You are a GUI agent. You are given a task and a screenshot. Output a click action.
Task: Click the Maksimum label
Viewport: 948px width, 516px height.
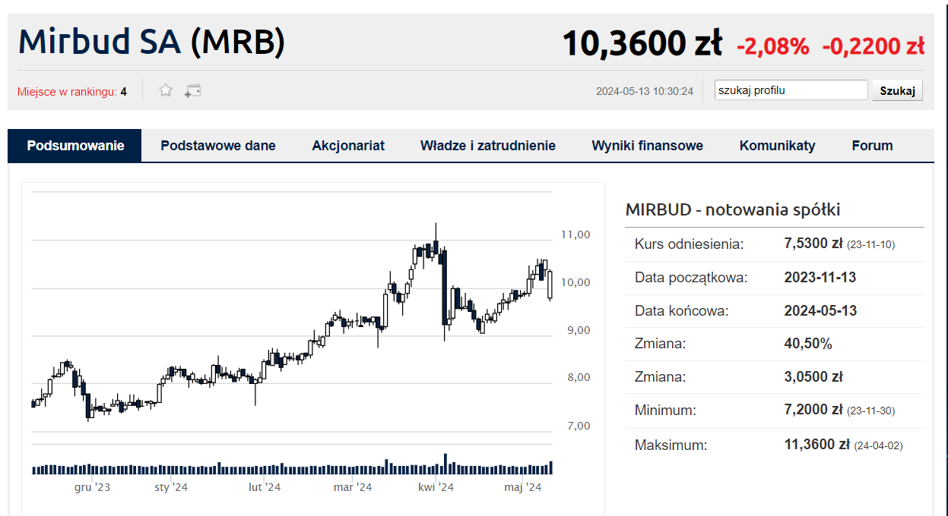670,445
